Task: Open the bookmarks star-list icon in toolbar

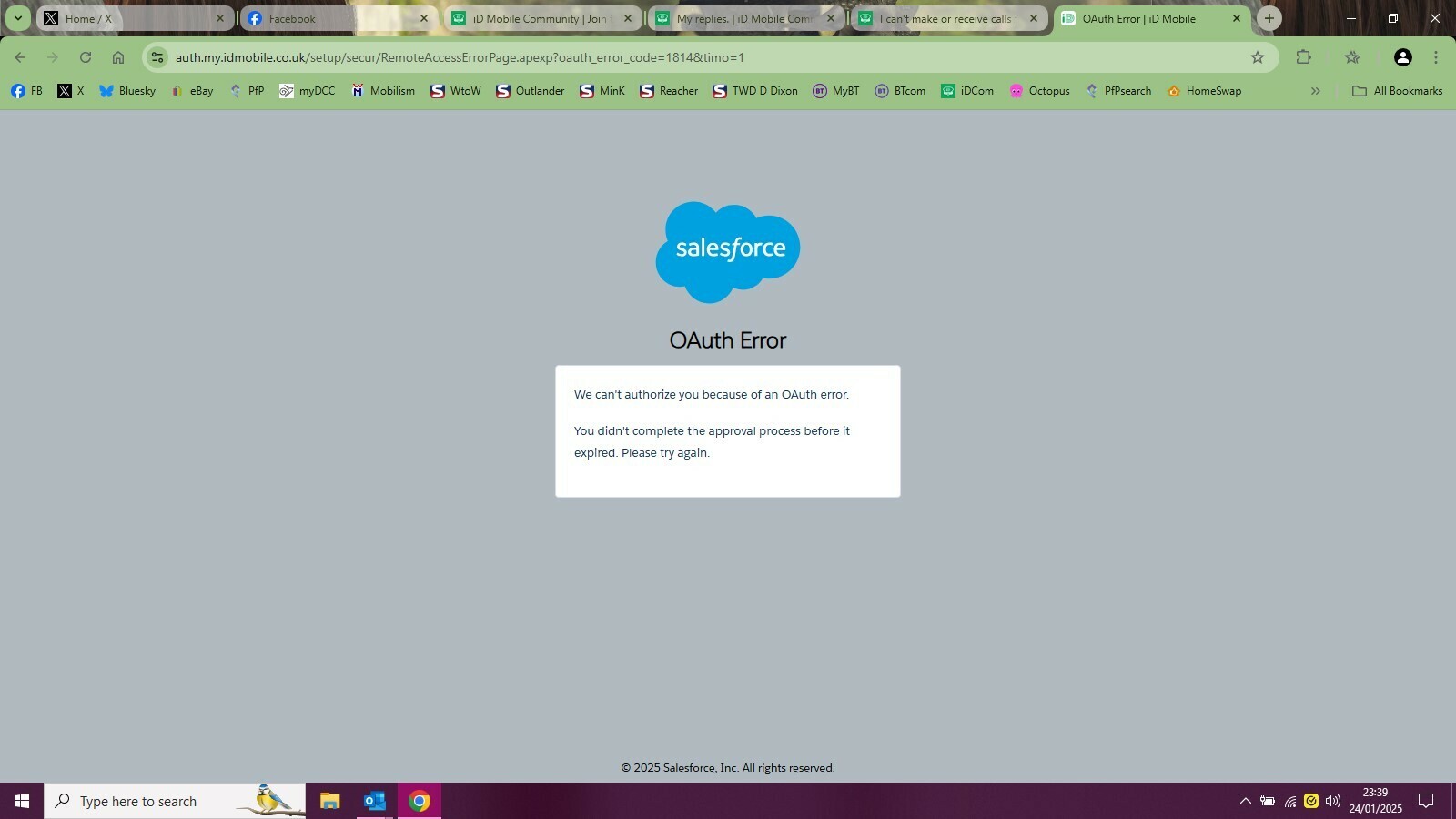Action: [x=1352, y=57]
